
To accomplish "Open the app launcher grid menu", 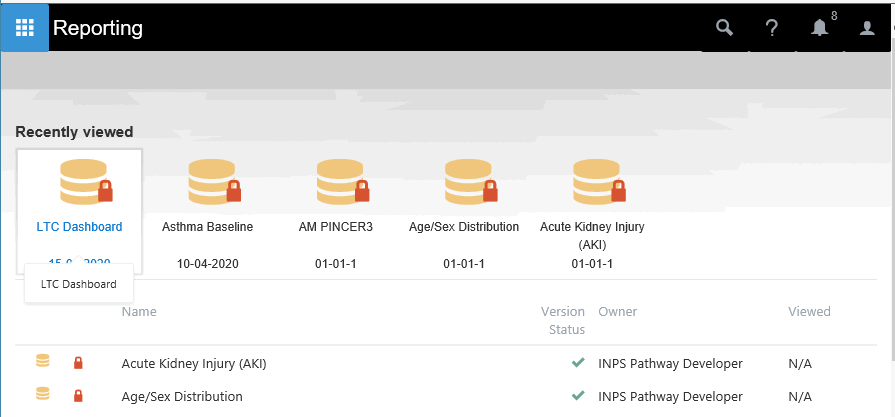I will 25,28.
